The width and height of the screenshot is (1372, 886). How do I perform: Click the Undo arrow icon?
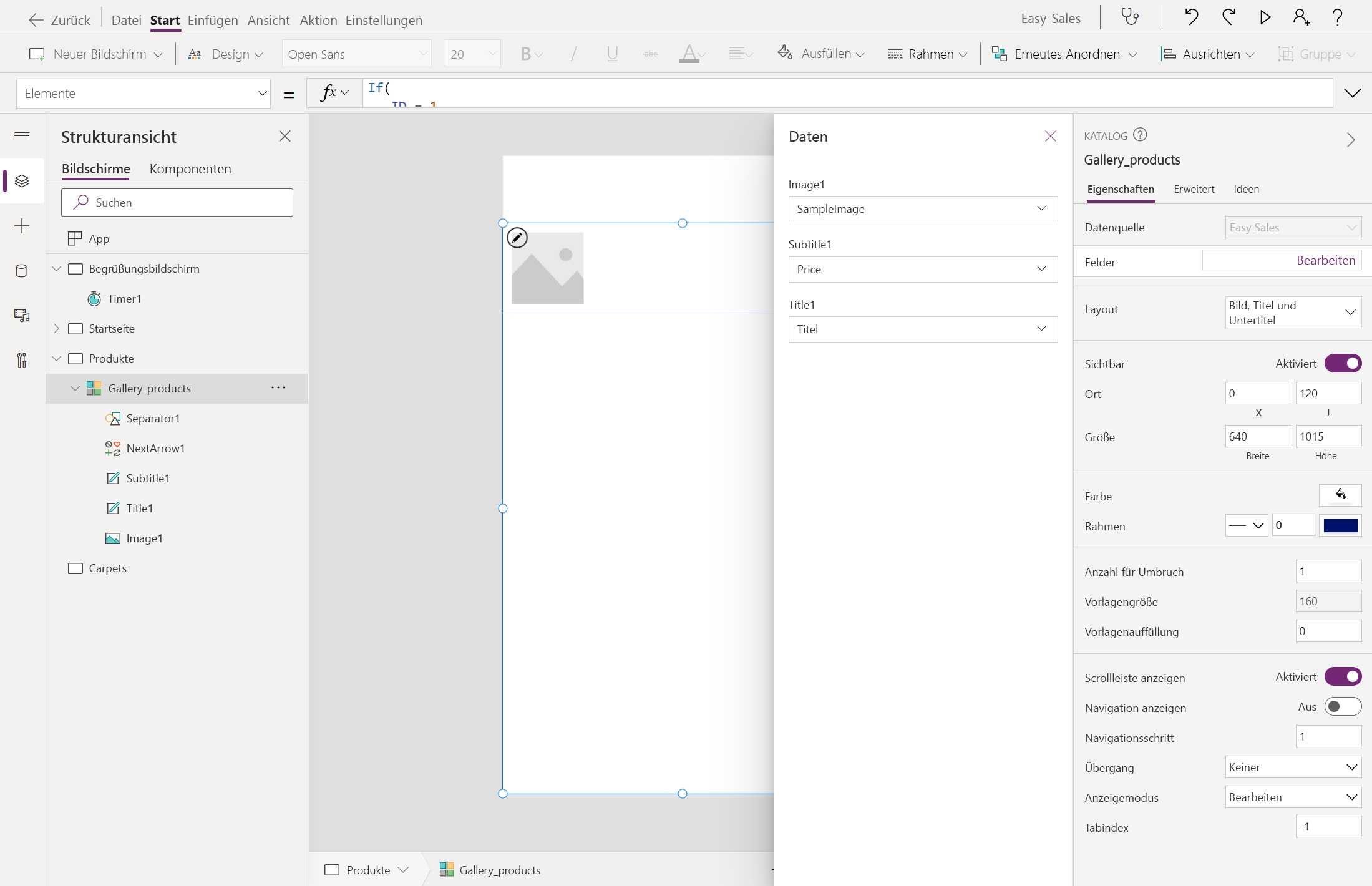(x=1191, y=17)
